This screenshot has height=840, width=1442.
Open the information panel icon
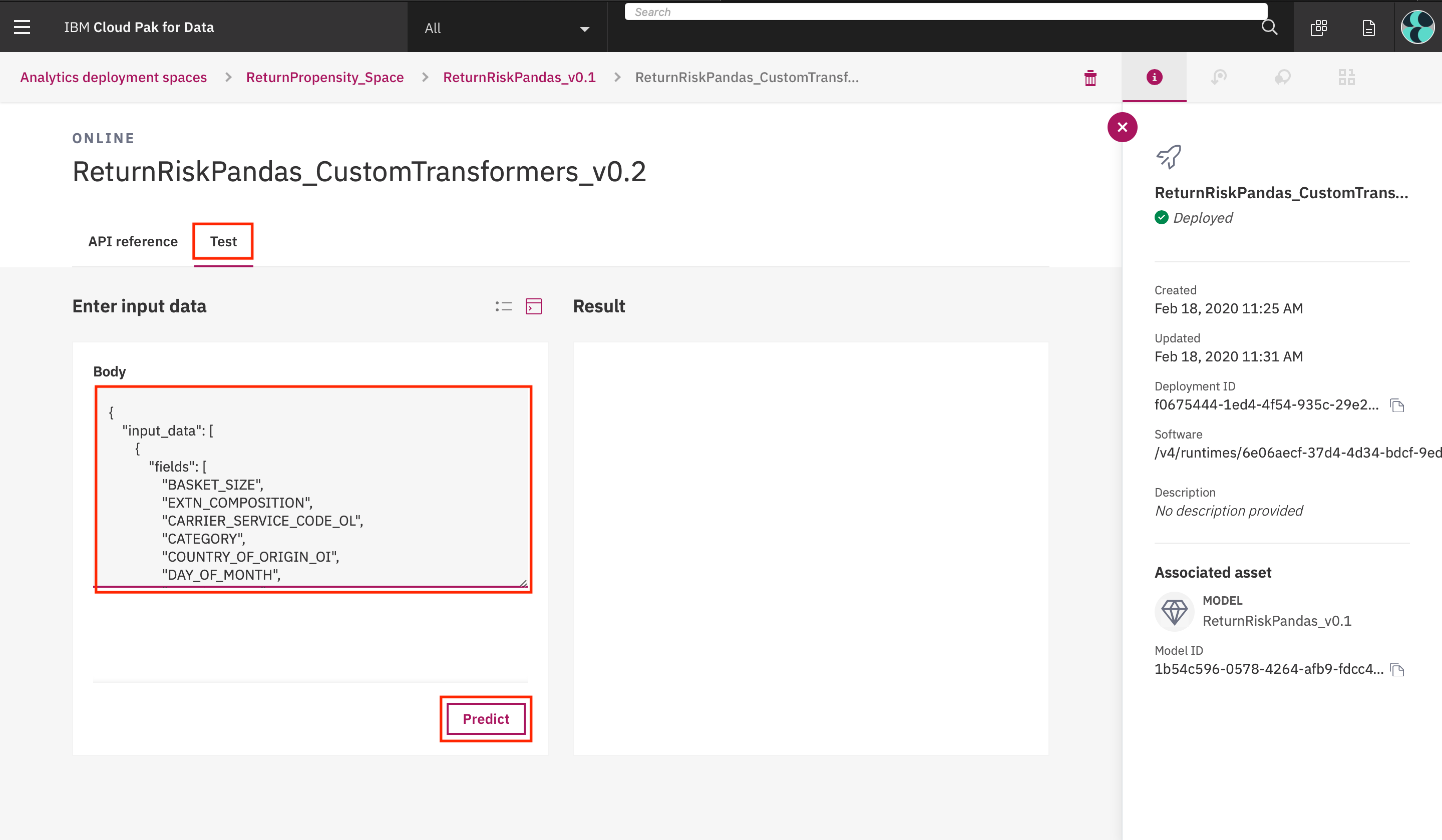tap(1154, 77)
